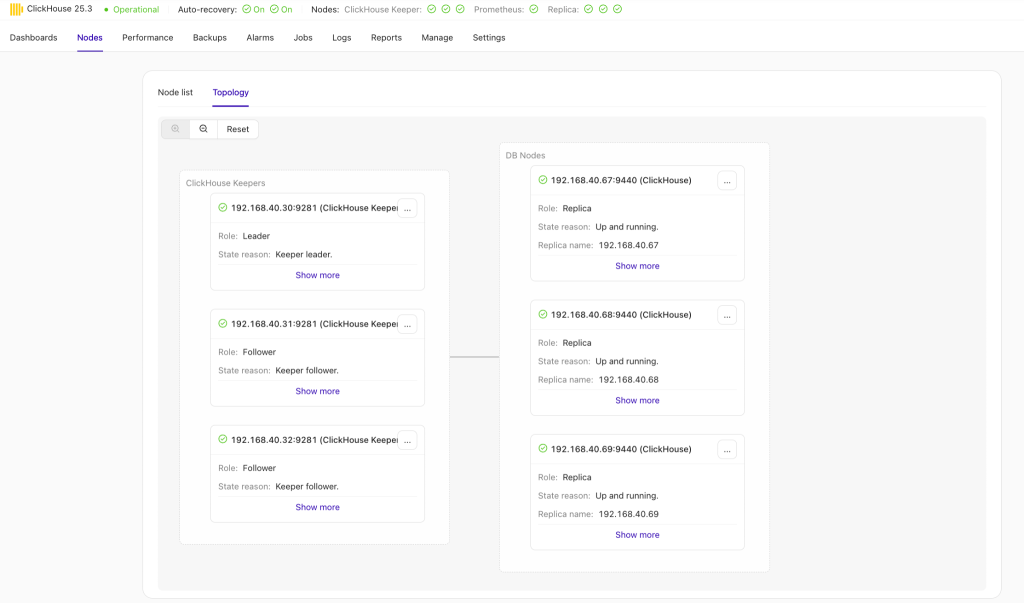Show more for keeper 192.168.40.30
Viewport: 1024px width, 603px height.
tap(317, 275)
